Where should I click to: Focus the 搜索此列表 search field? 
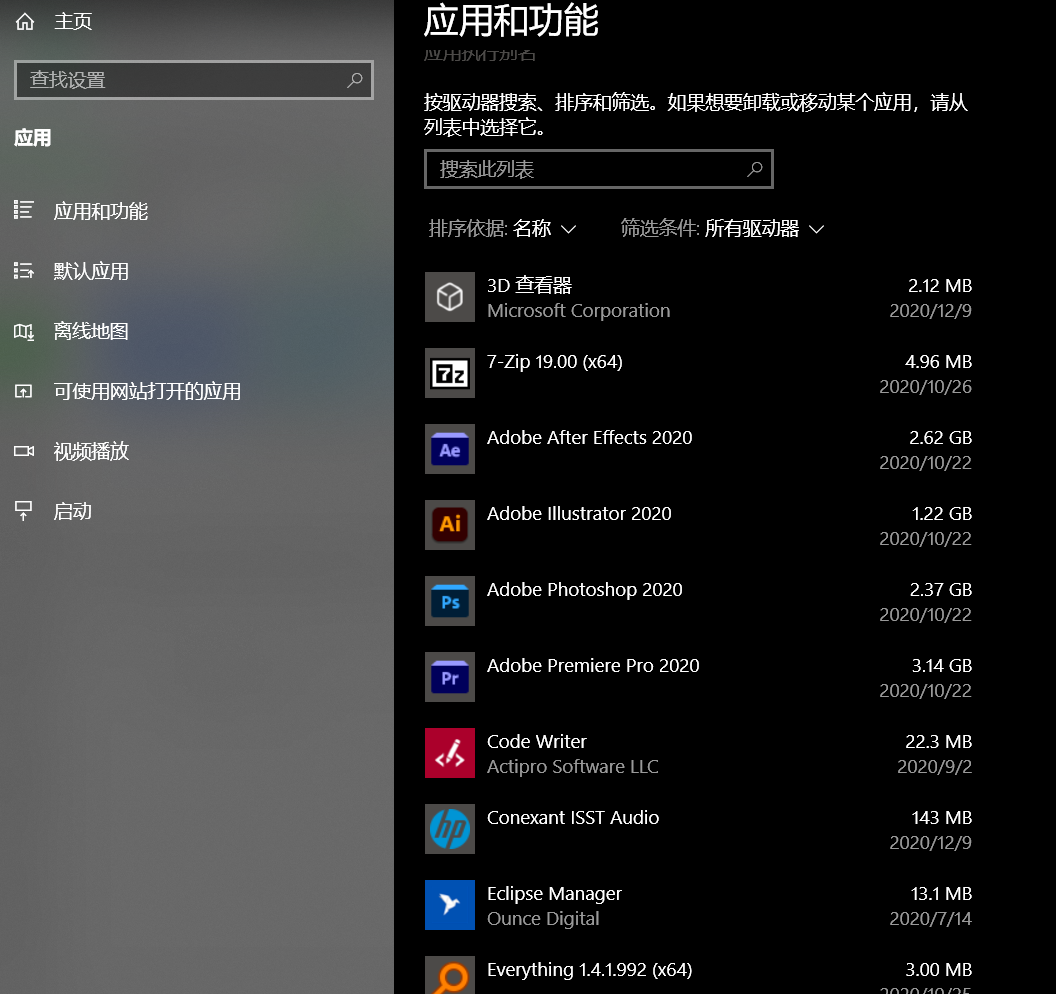coord(599,169)
